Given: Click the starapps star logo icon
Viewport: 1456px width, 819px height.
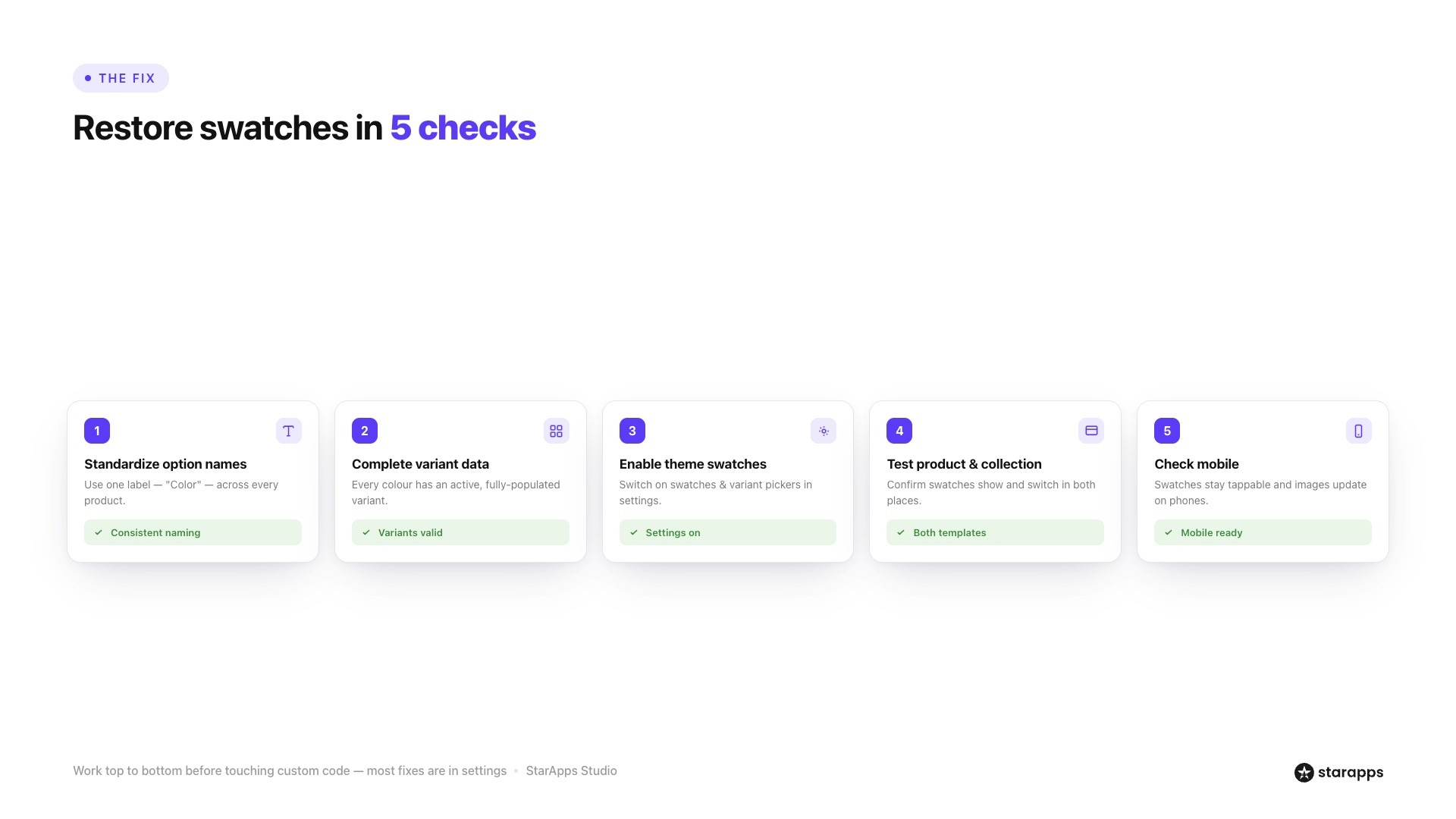Looking at the screenshot, I should pos(1304,772).
